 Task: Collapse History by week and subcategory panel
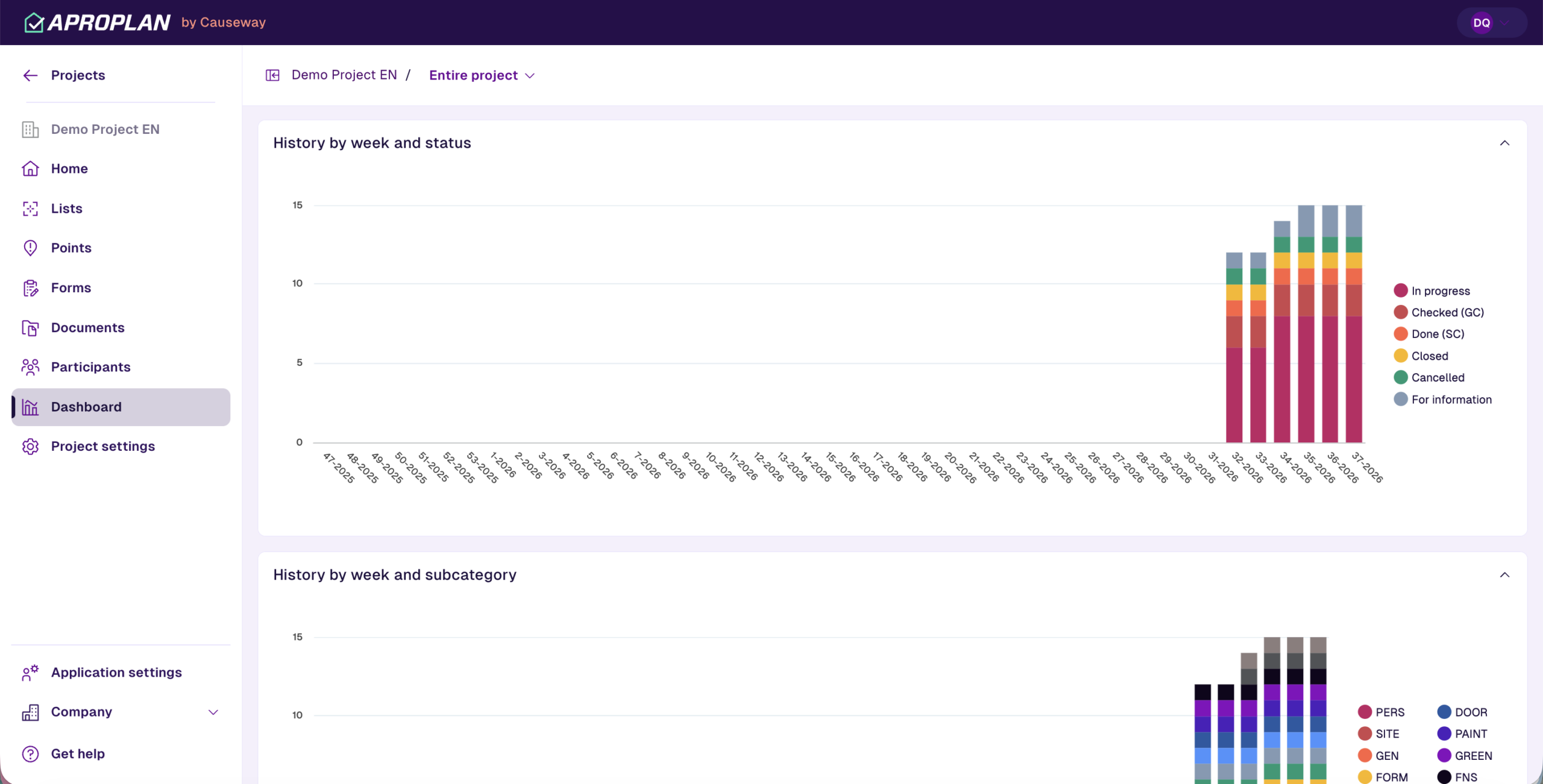(x=1504, y=575)
